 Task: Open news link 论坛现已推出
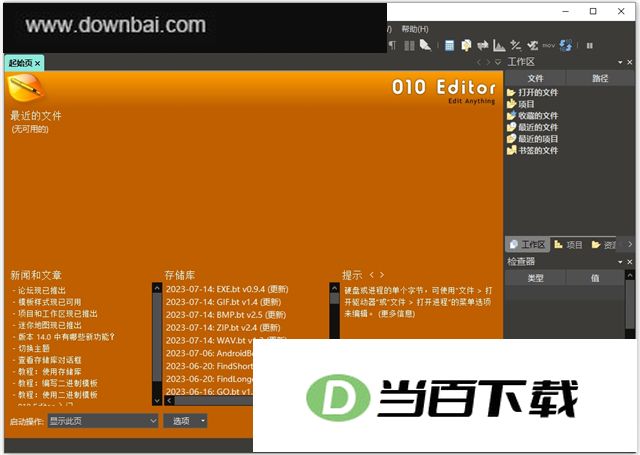(42, 291)
